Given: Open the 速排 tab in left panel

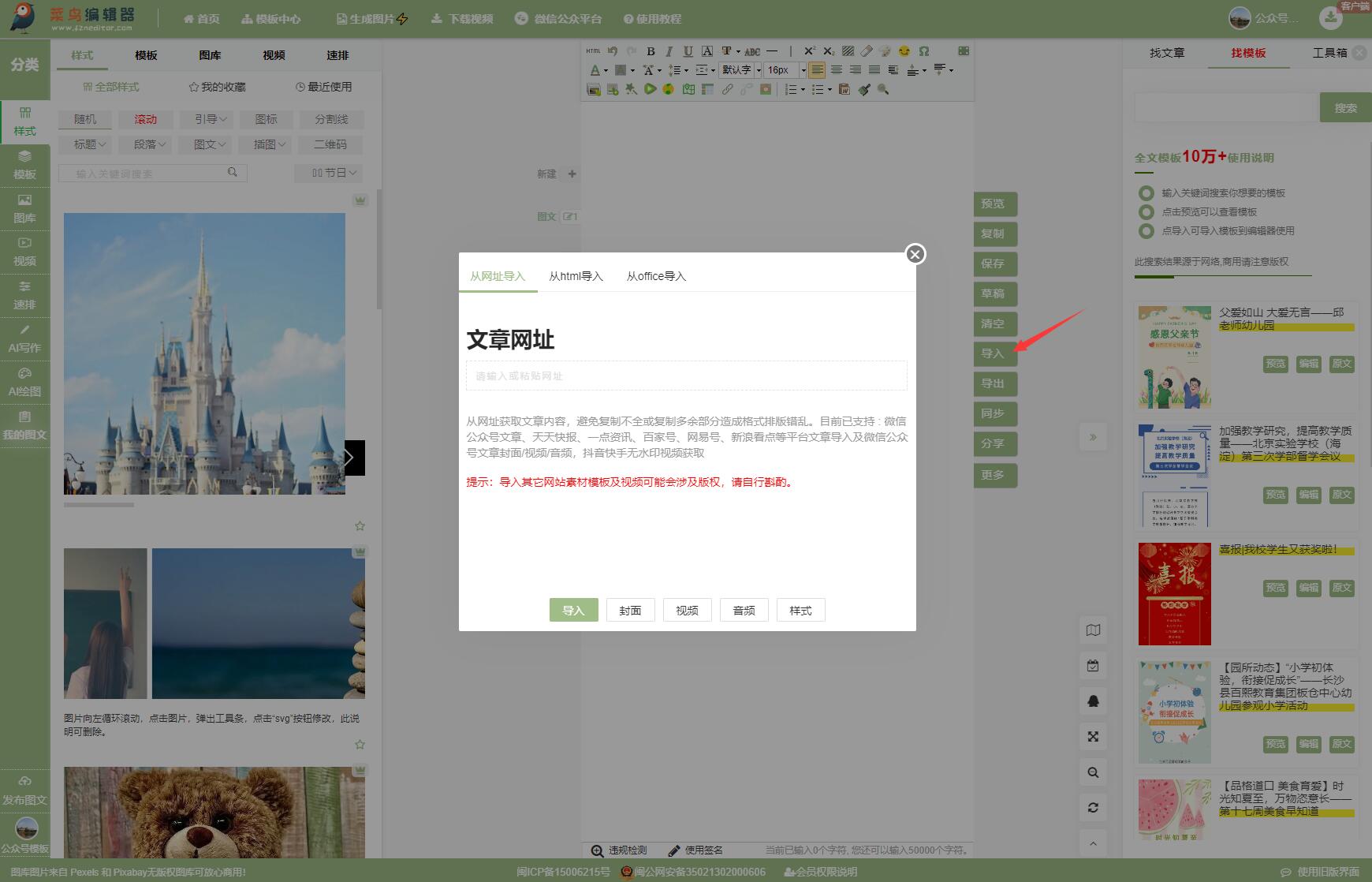Looking at the screenshot, I should [337, 55].
